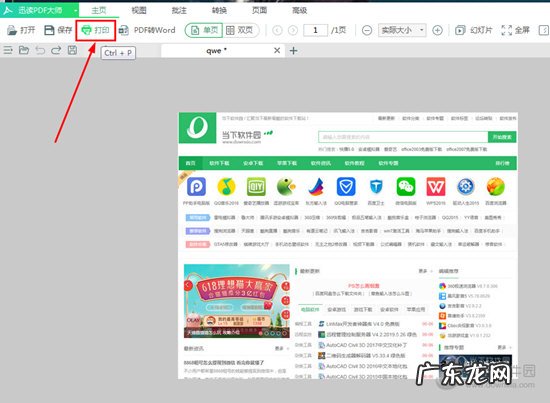Click the partially visible icon right of 全屏
This screenshot has height=403, width=550.
(x=544, y=30)
